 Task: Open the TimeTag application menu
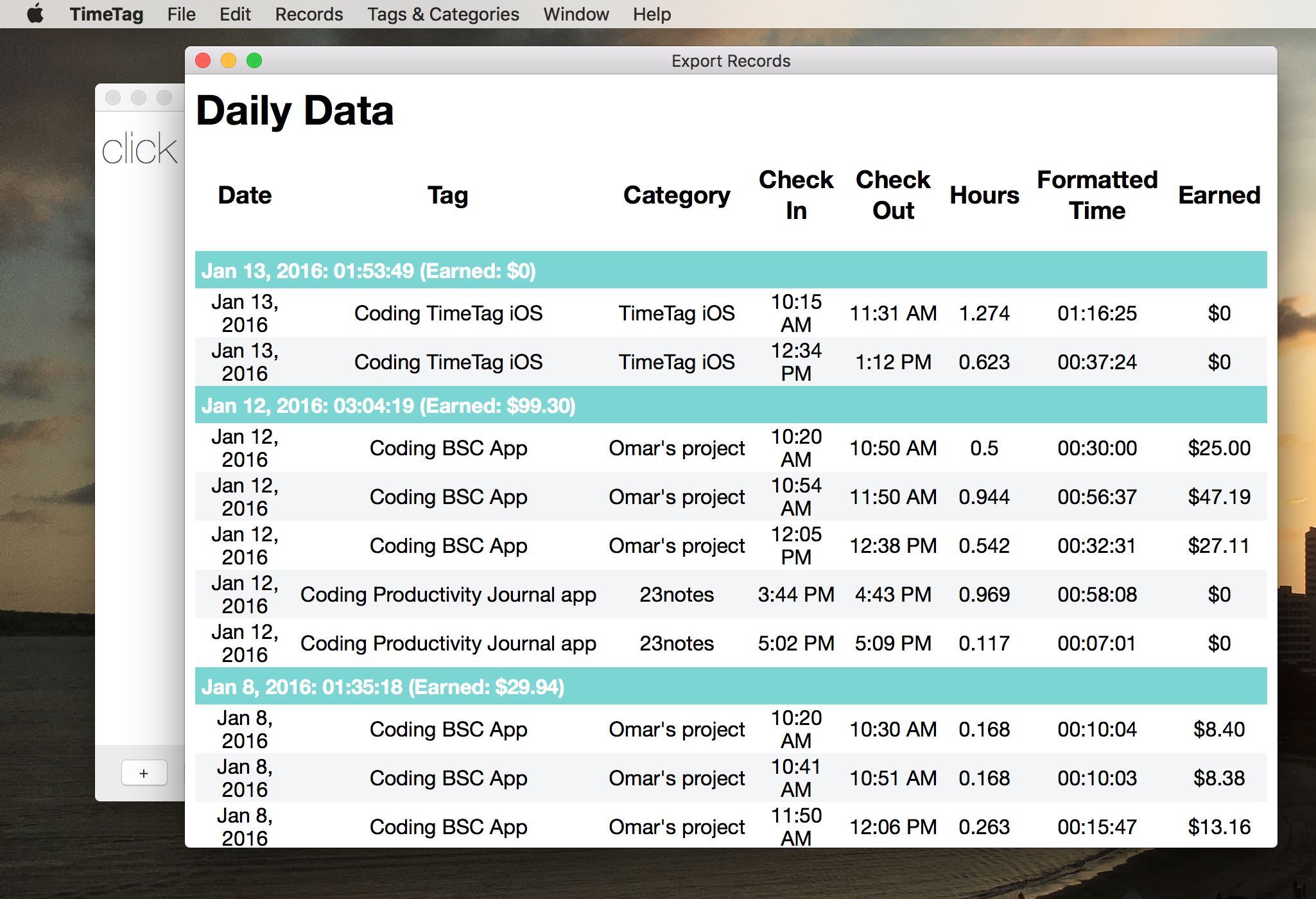click(107, 14)
